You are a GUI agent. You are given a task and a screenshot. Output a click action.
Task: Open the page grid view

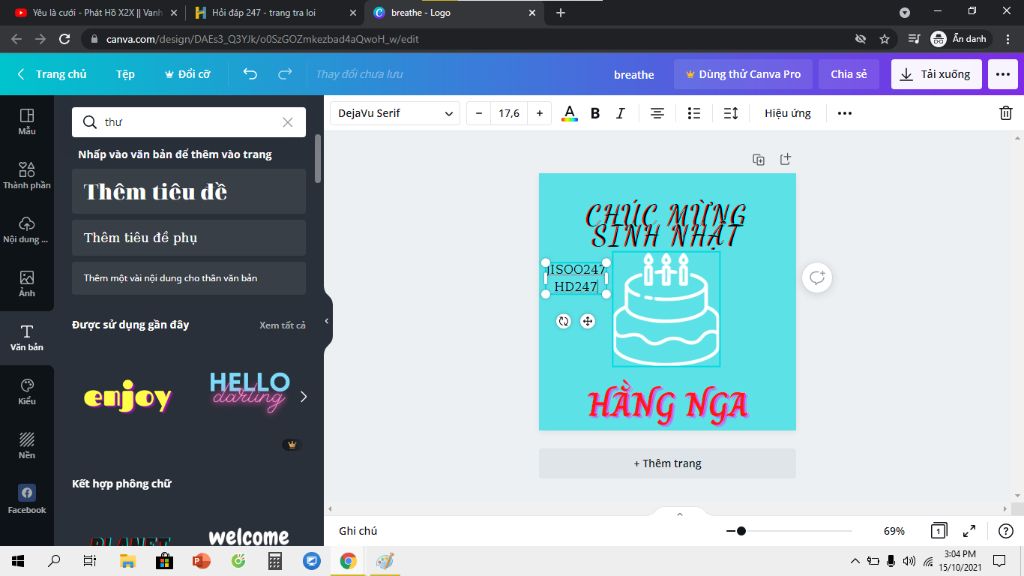938,531
